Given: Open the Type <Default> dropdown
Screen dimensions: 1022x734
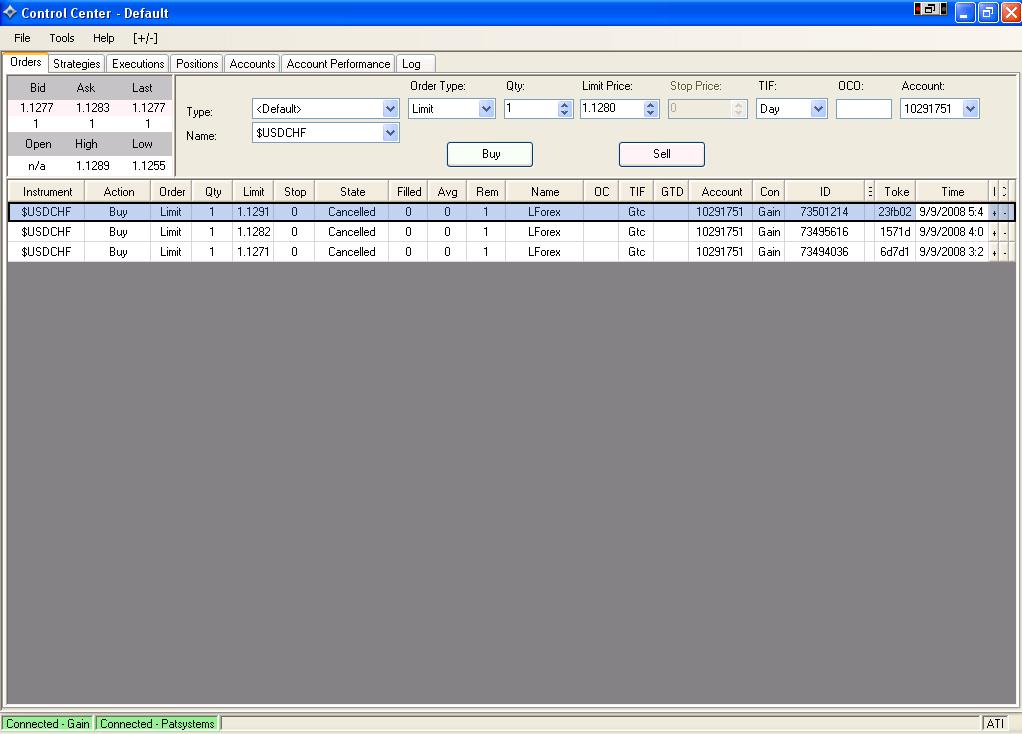Looking at the screenshot, I should 390,109.
